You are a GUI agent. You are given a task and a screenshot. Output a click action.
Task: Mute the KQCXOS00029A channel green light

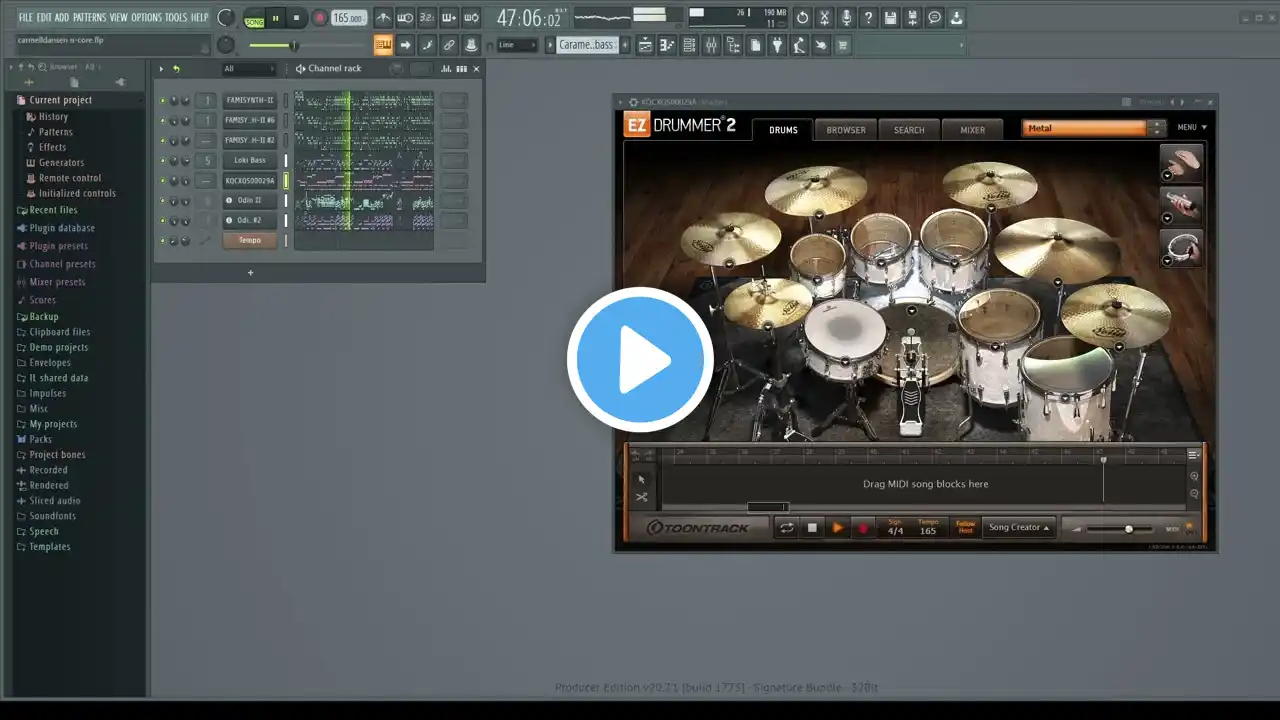pos(163,180)
